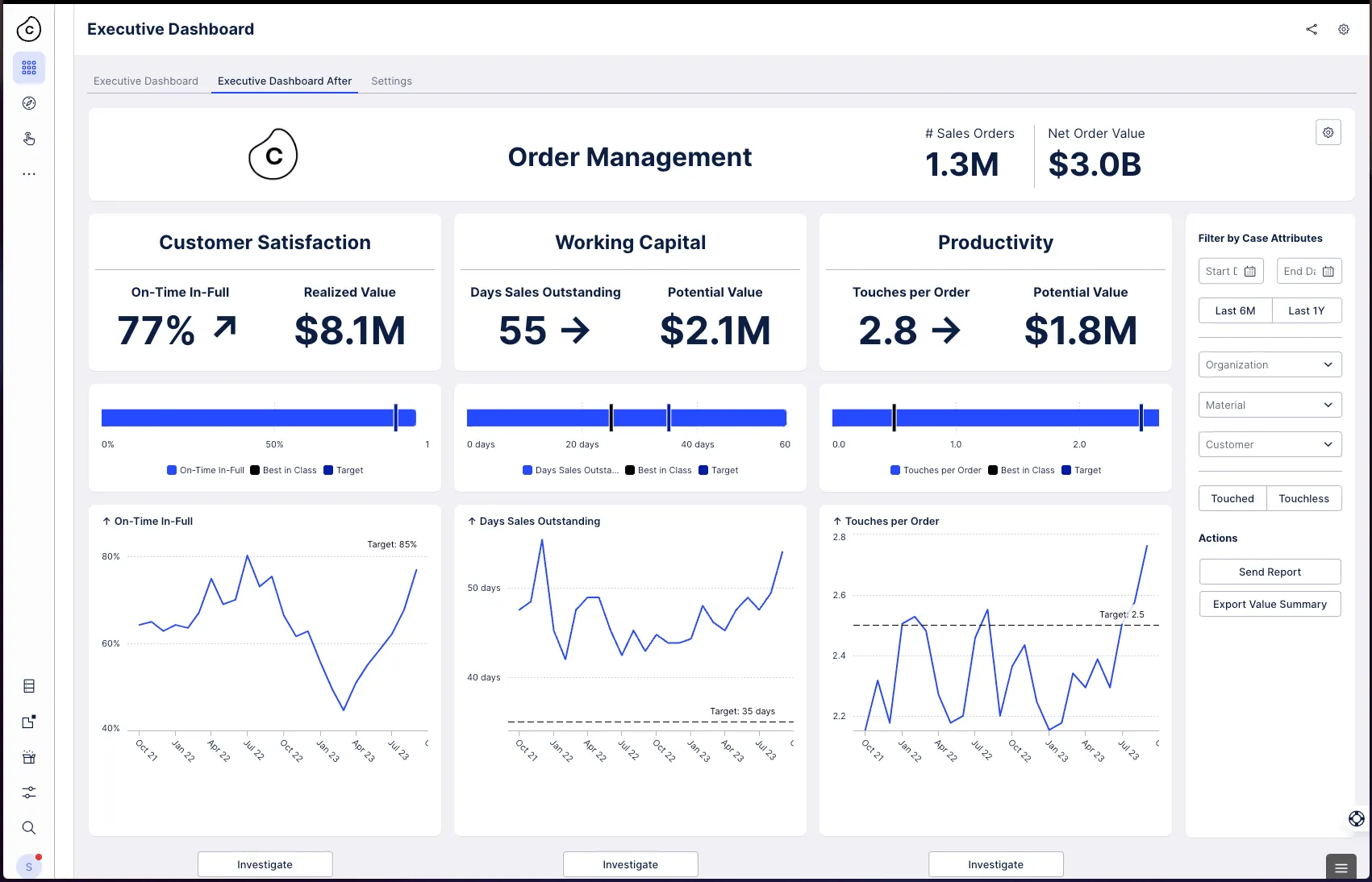Open the compass explore icon

click(x=29, y=103)
